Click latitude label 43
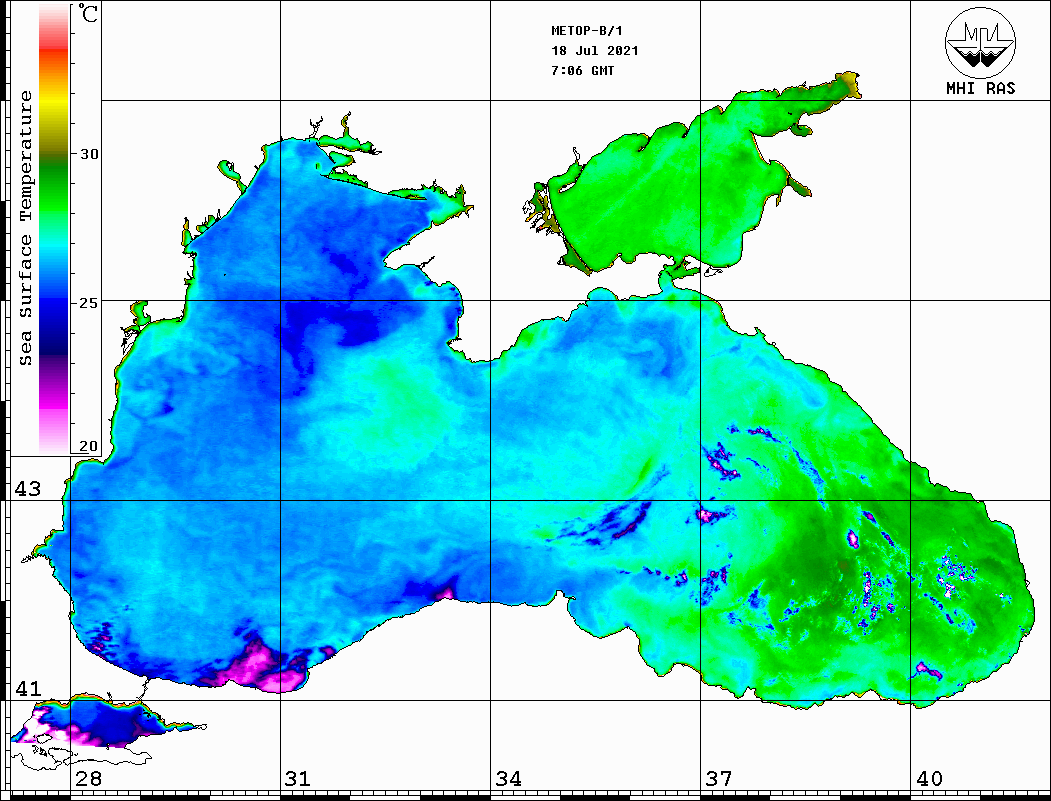Image resolution: width=1051 pixels, height=801 pixels. pyautogui.click(x=28, y=489)
